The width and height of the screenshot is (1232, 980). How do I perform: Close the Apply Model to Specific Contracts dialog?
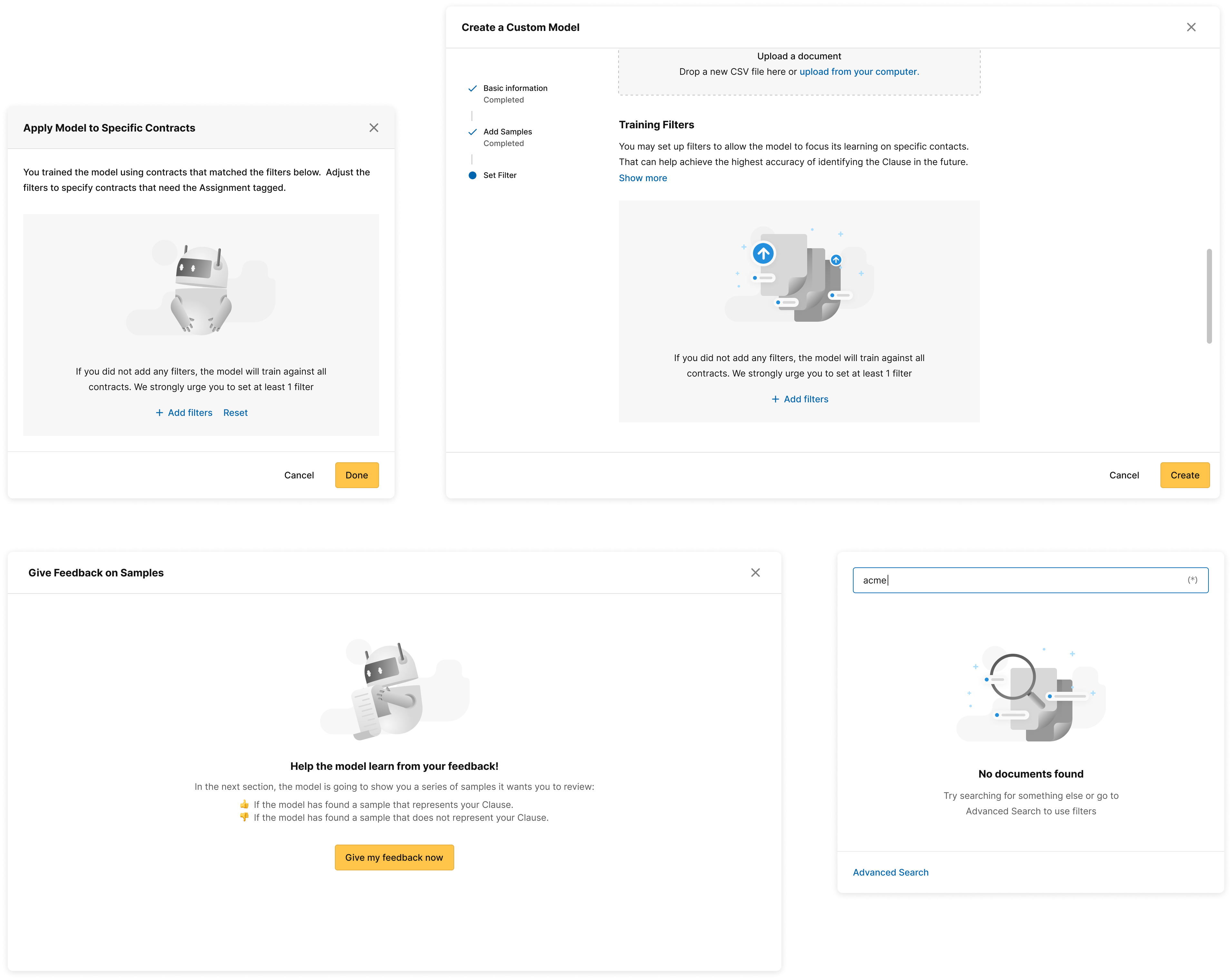[x=374, y=127]
